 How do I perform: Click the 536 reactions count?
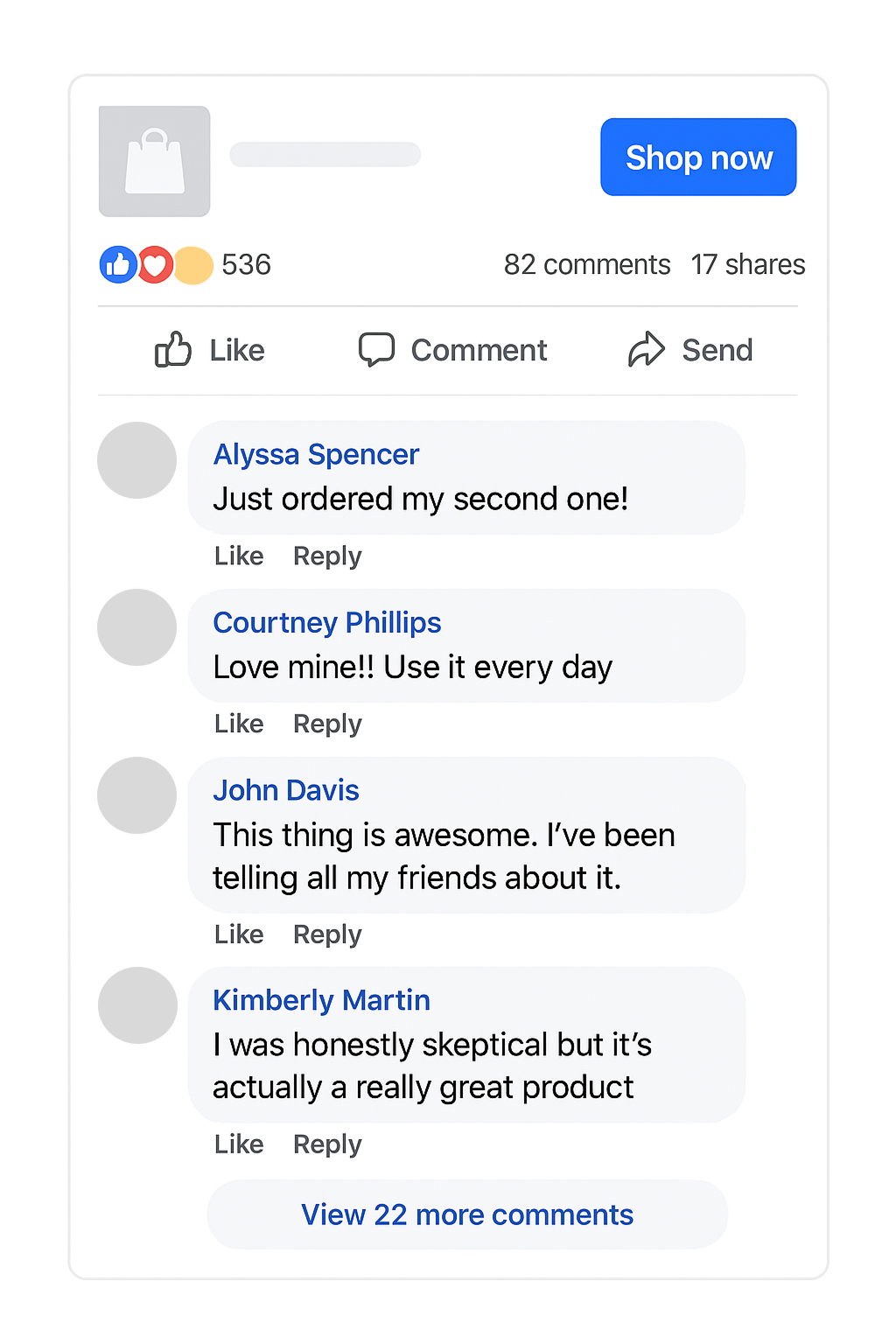[246, 264]
